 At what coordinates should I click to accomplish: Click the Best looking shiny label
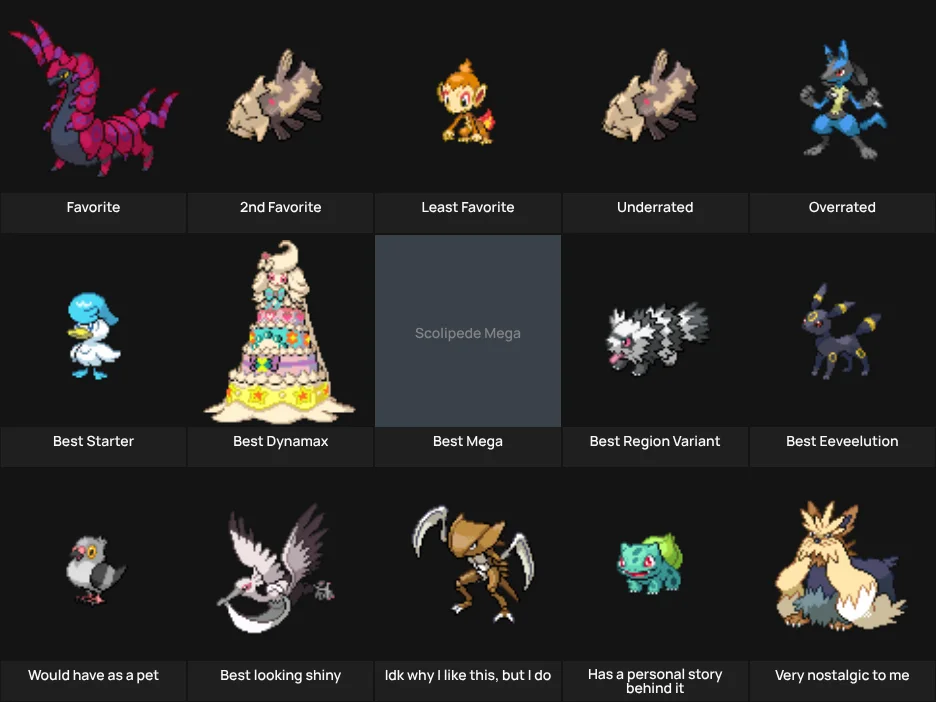[x=281, y=675]
